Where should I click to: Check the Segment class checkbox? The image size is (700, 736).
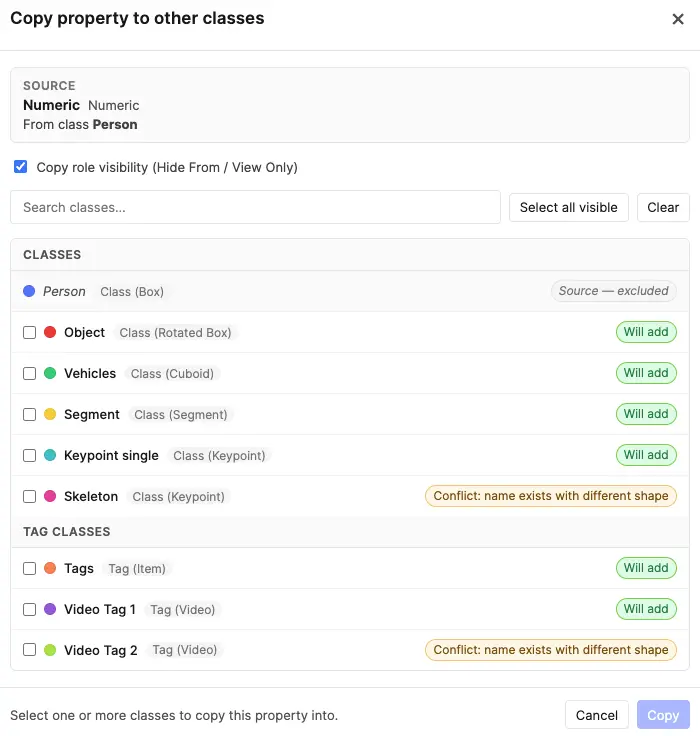pyautogui.click(x=30, y=414)
